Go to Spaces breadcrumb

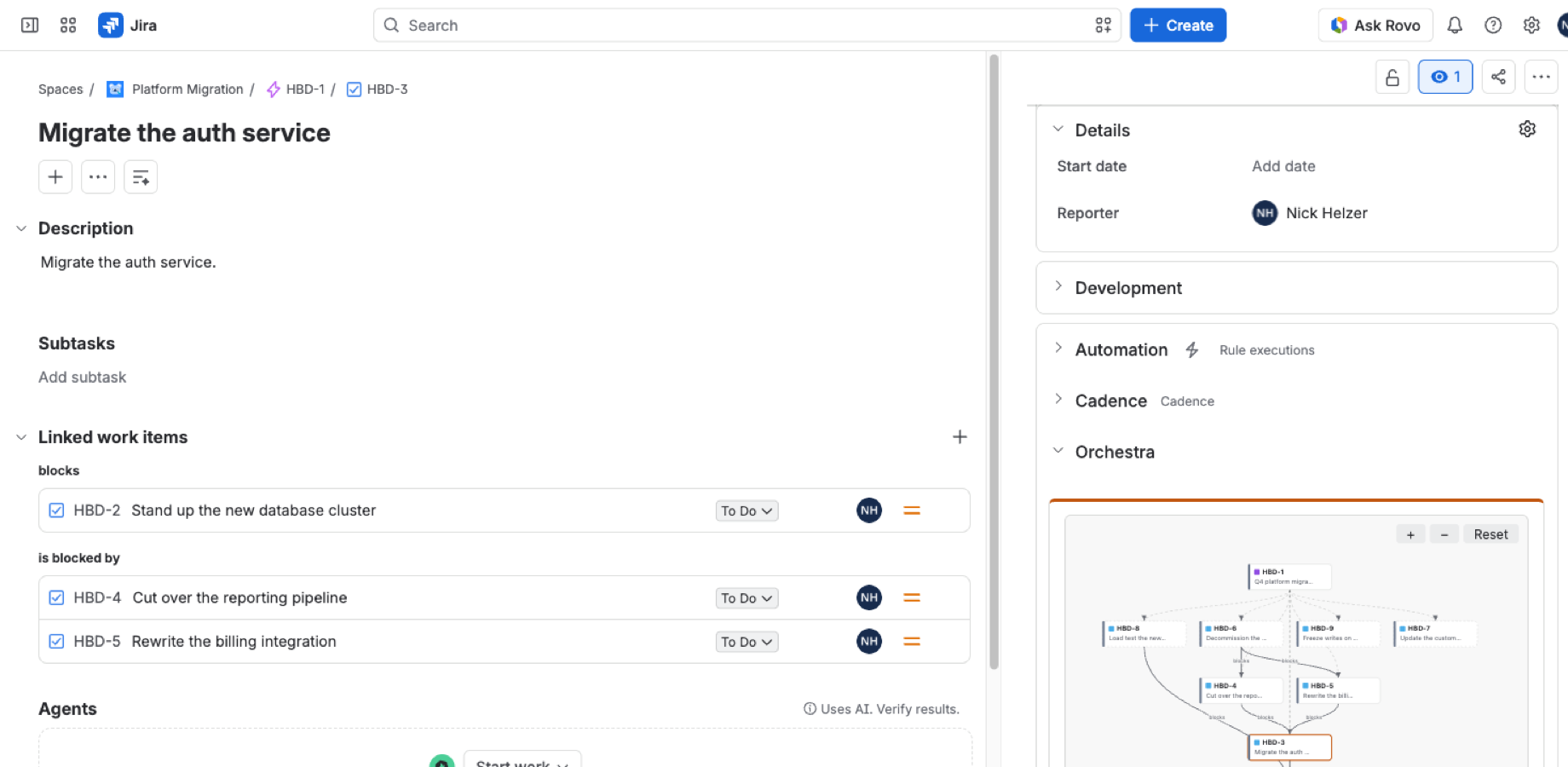pyautogui.click(x=61, y=89)
